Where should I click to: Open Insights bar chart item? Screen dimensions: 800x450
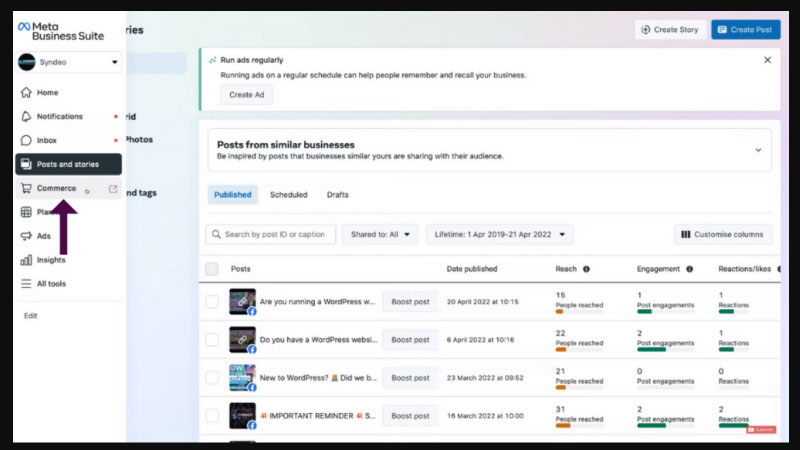click(x=51, y=260)
